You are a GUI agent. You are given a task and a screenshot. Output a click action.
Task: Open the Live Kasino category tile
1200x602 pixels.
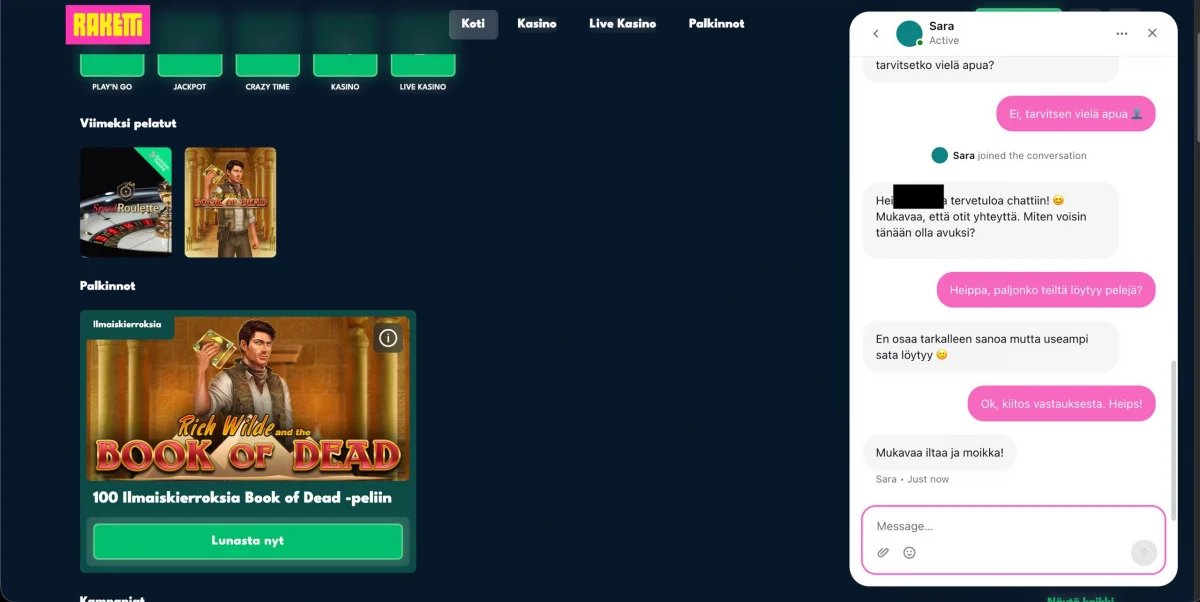click(423, 67)
